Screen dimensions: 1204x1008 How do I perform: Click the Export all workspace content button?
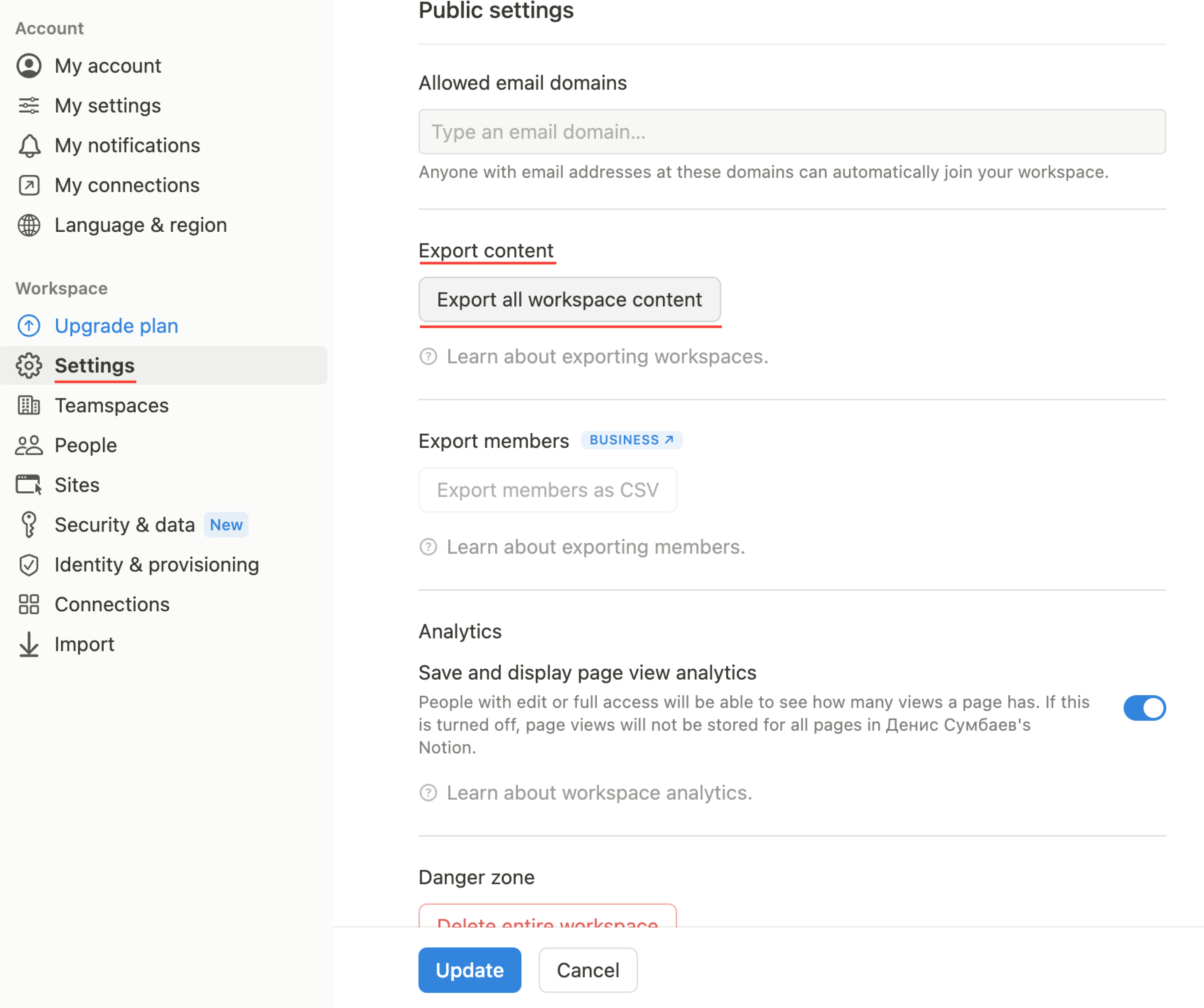coord(569,300)
